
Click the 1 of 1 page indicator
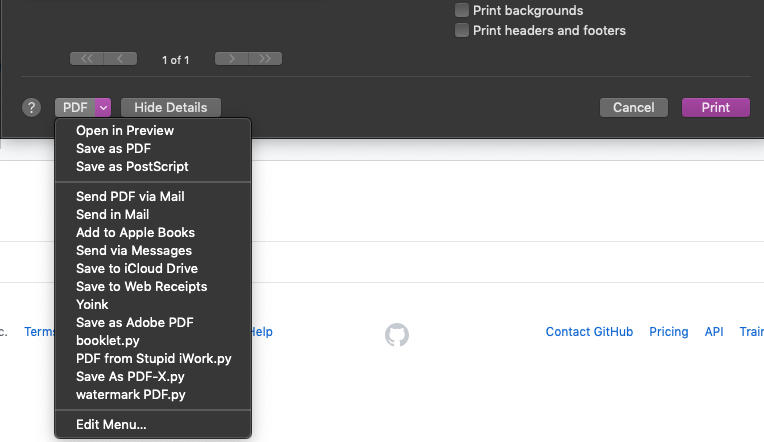[x=175, y=60]
